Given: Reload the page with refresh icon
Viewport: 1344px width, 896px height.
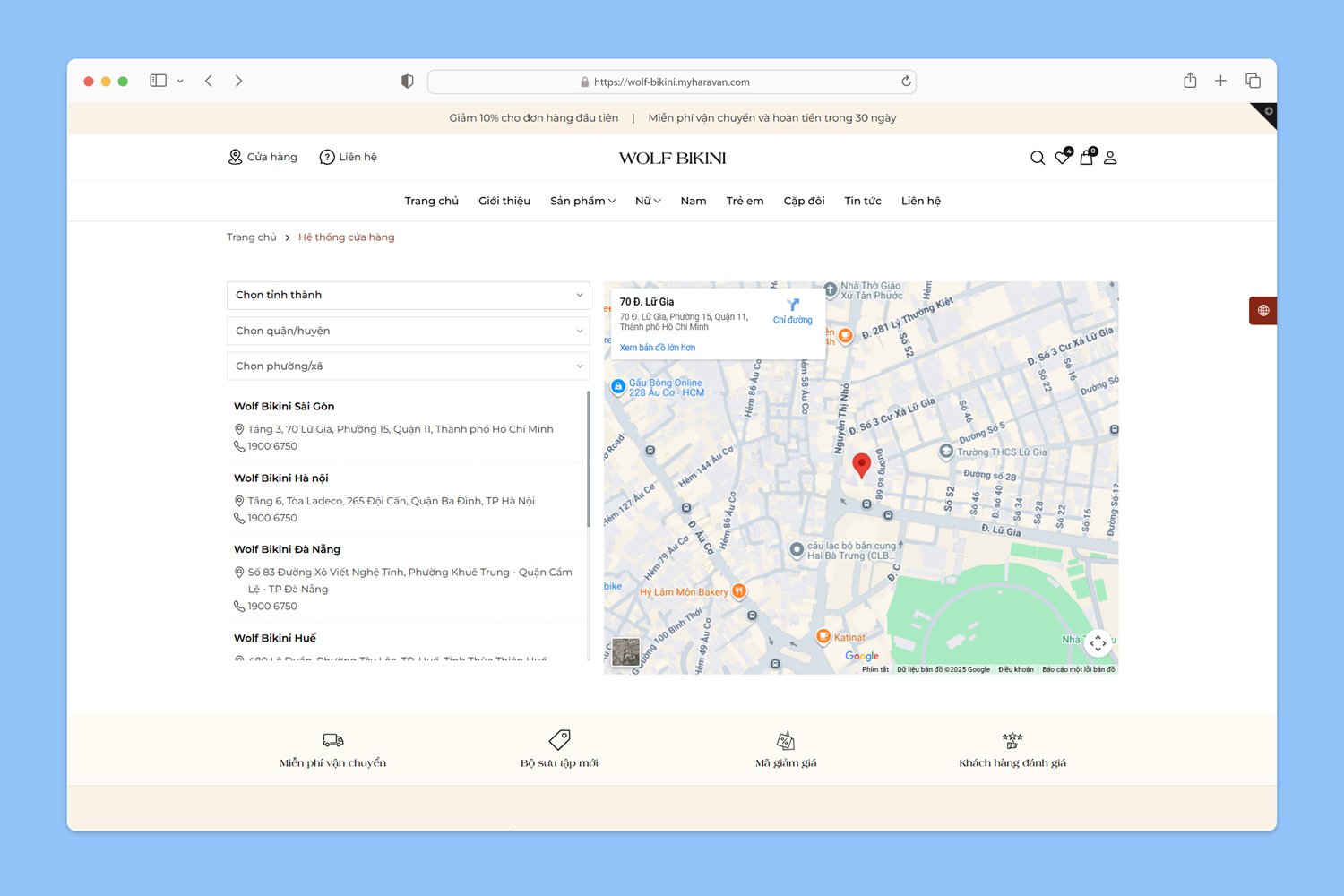Looking at the screenshot, I should [x=906, y=82].
